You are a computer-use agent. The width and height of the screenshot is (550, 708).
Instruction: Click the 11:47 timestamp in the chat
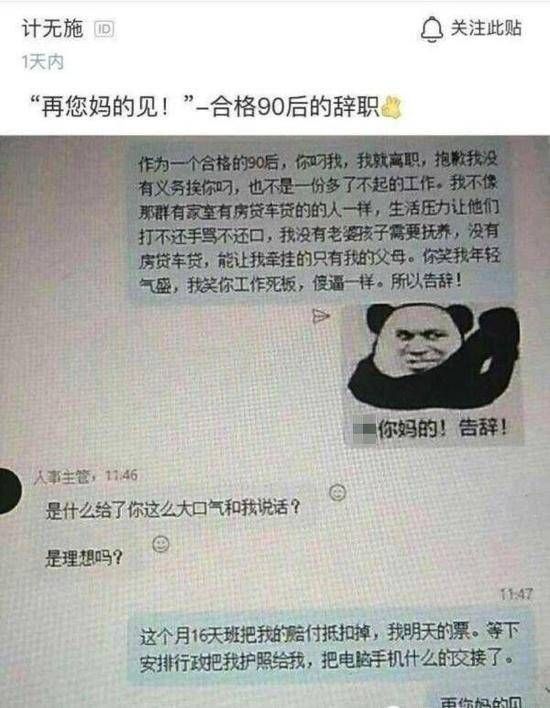click(516, 594)
